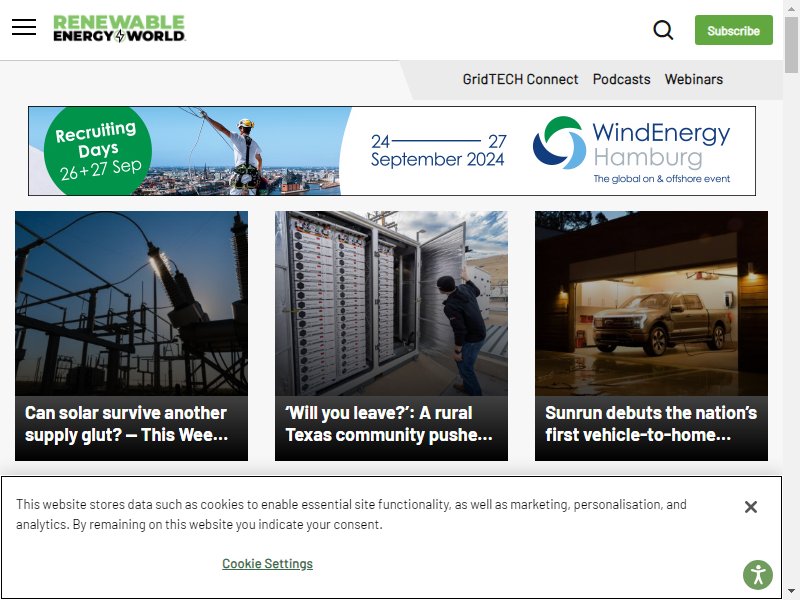Open the battery storage container photo
Screen dimensions: 800x600
[391, 304]
